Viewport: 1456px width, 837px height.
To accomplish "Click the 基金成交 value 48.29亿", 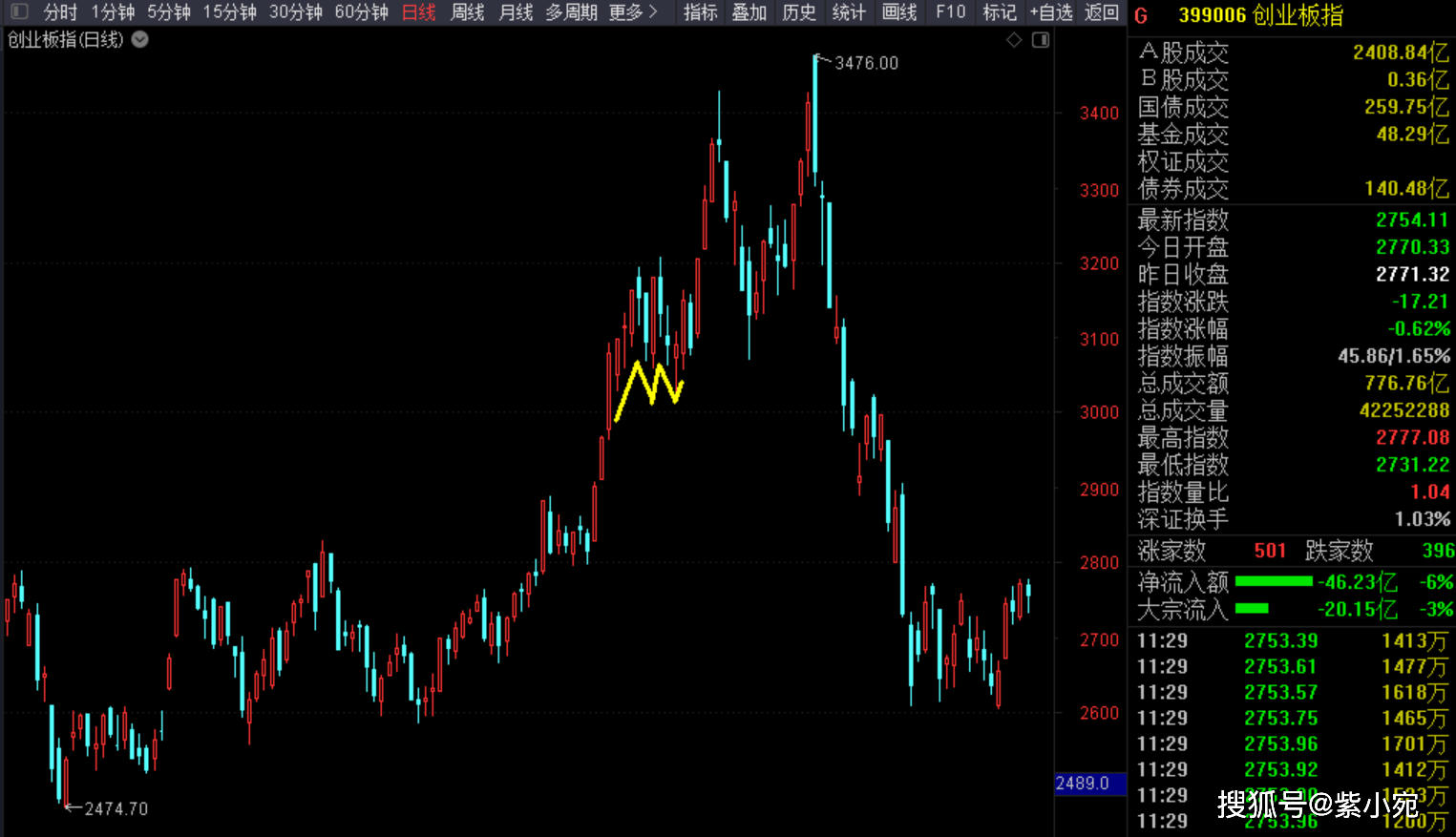I will click(1412, 135).
